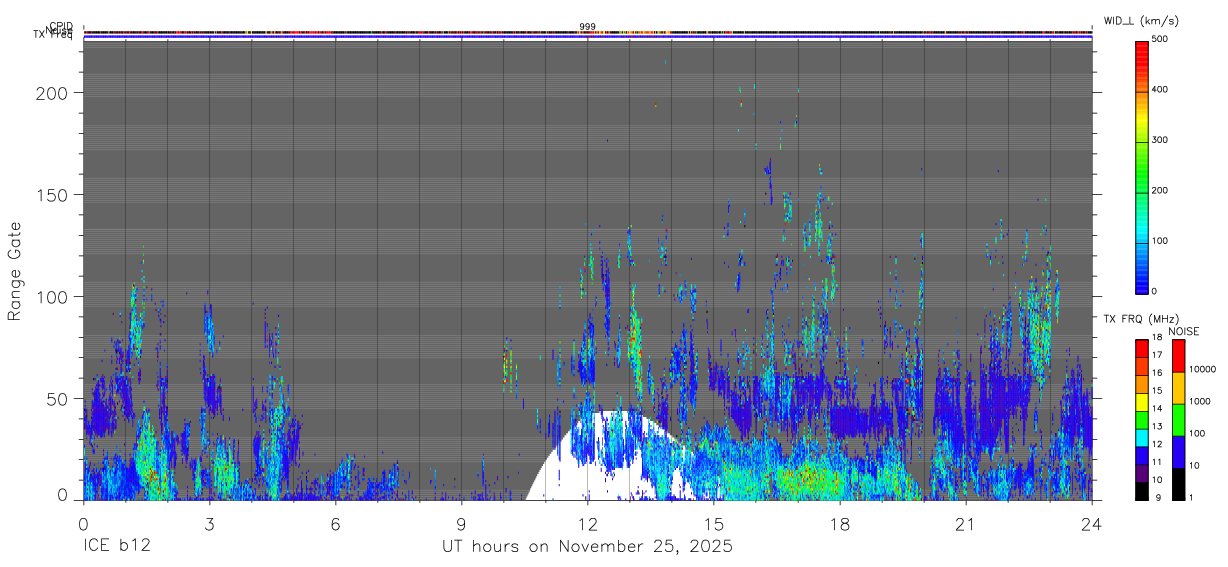
Task: Click the '100' tick on the Range Gate axis
Action: (52, 296)
